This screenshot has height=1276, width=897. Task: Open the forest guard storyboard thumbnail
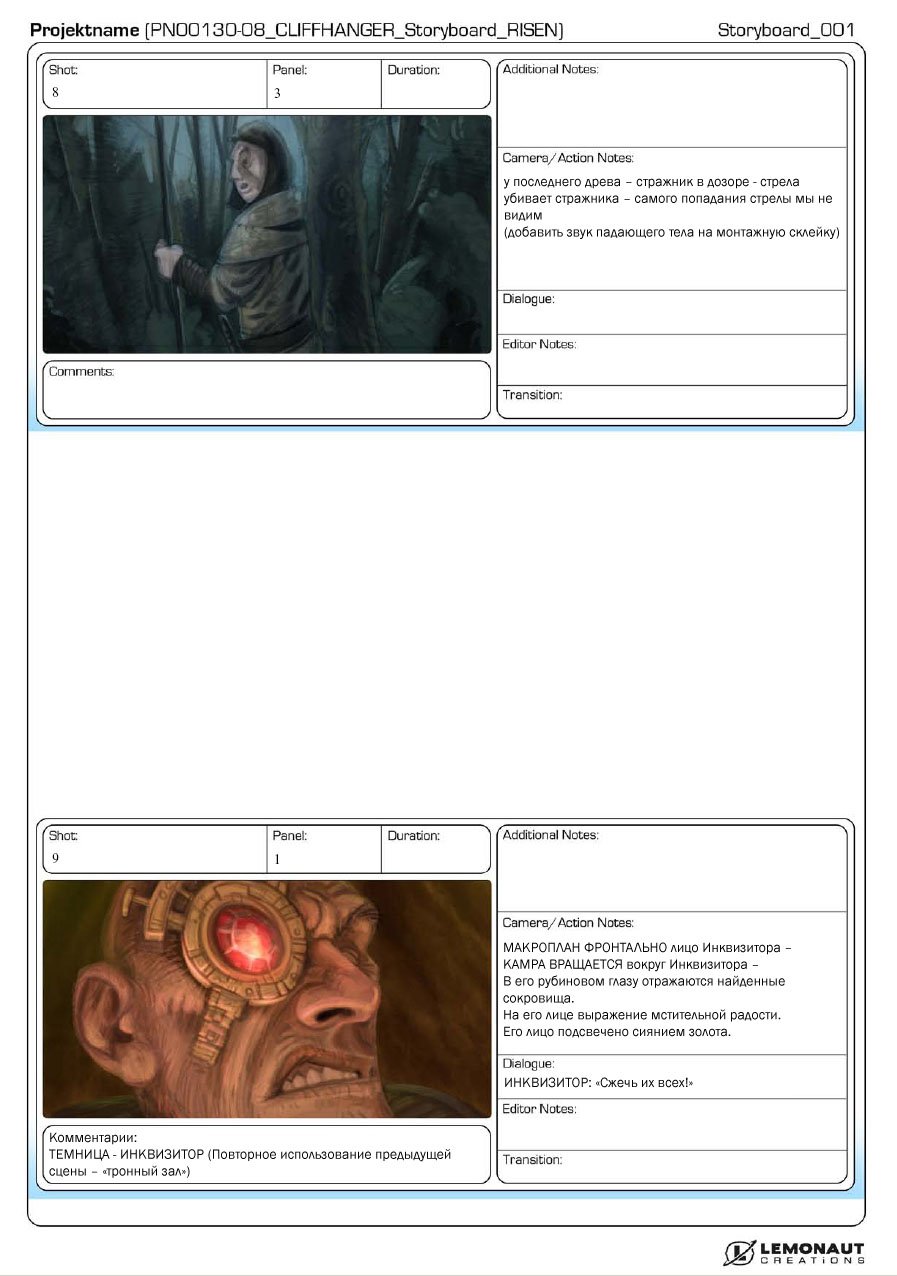click(x=267, y=234)
